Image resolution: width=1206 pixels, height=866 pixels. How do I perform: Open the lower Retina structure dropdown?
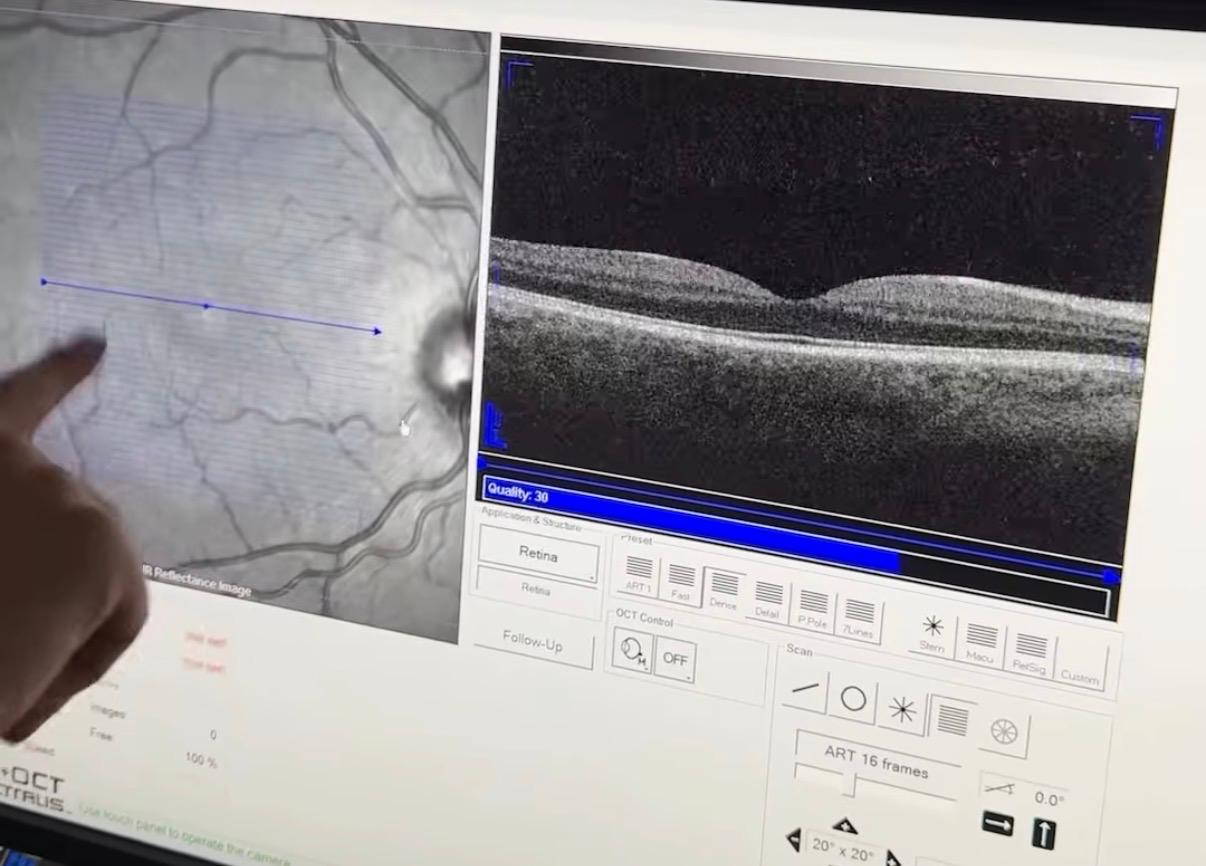tap(537, 590)
